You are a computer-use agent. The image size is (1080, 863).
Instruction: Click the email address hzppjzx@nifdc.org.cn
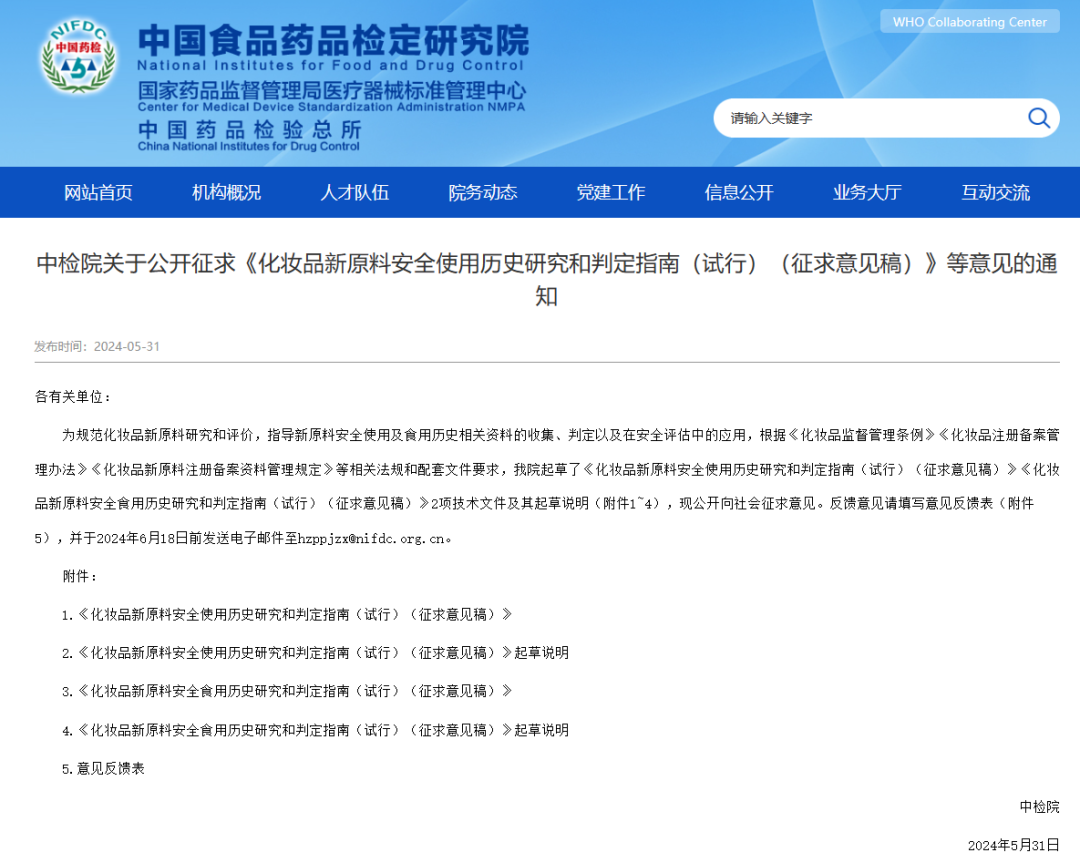point(371,539)
